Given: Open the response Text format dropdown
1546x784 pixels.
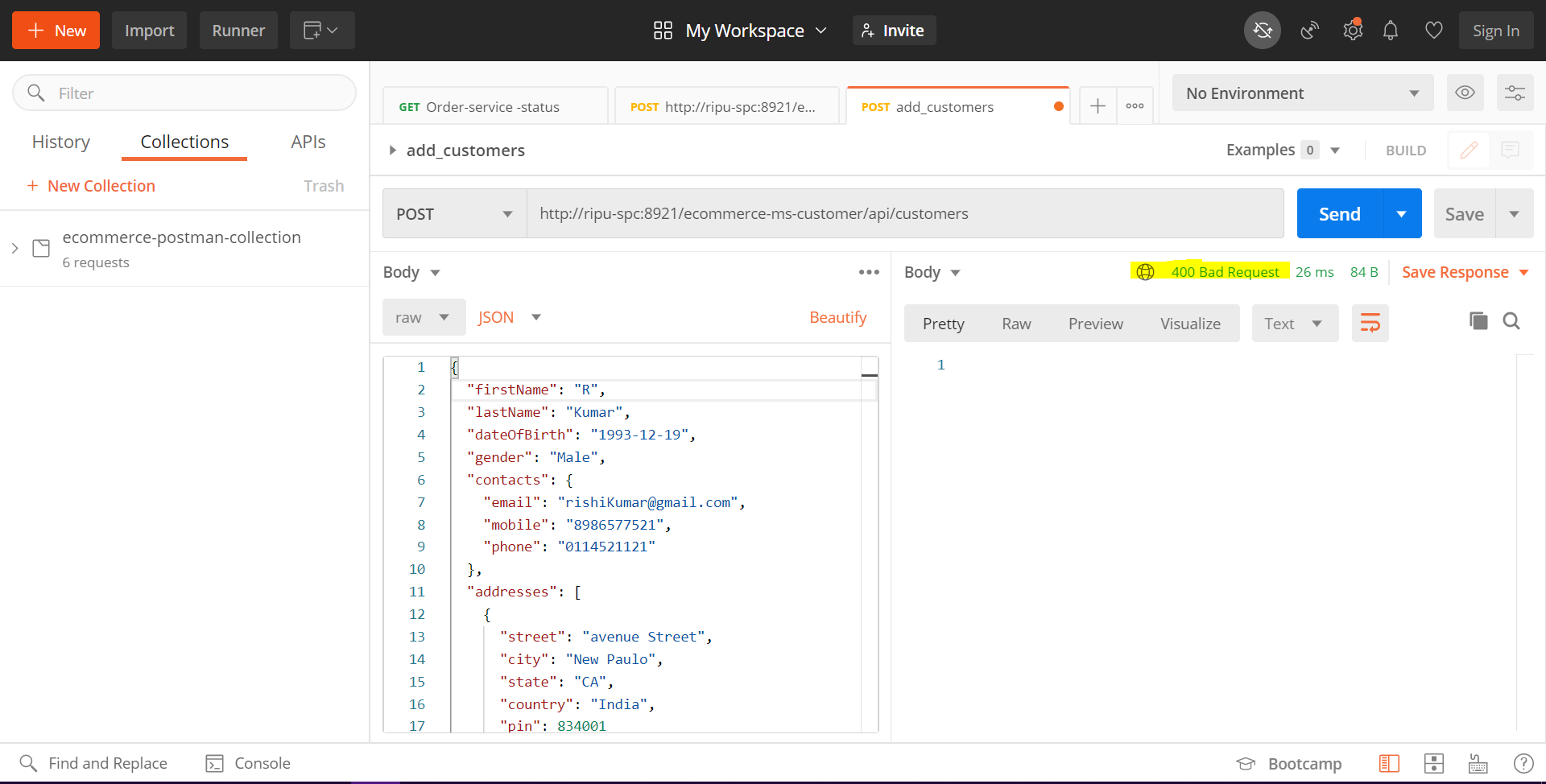Looking at the screenshot, I should click(x=1295, y=324).
